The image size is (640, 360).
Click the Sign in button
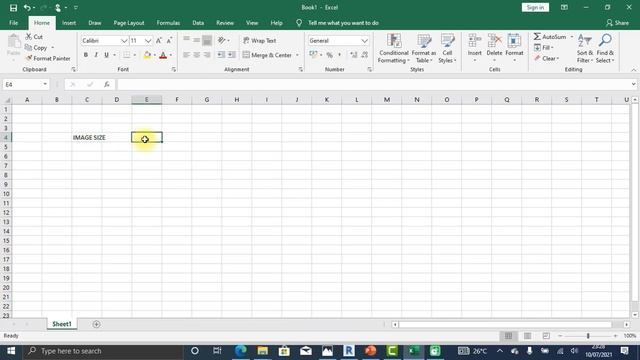(x=535, y=7)
